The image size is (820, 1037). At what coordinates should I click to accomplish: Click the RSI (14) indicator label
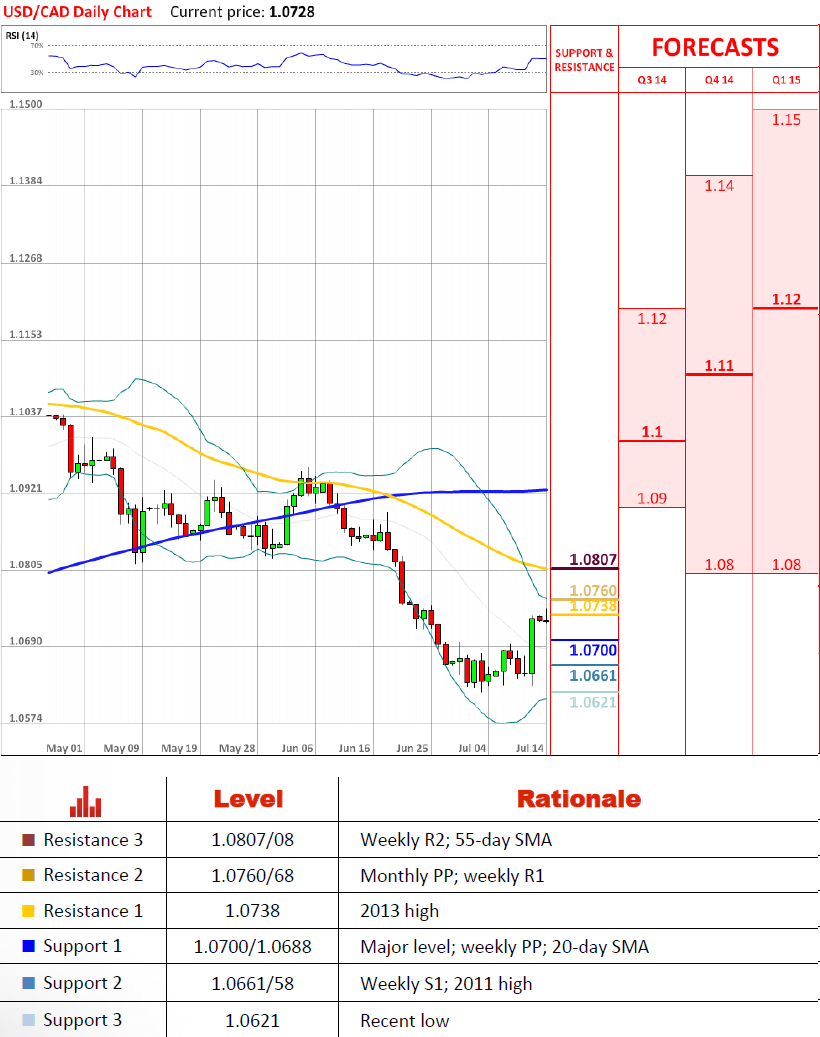click(22, 35)
